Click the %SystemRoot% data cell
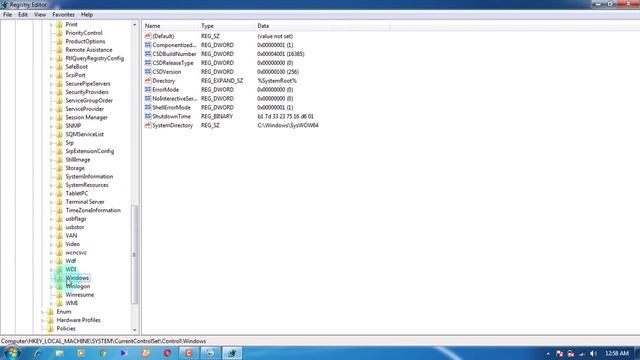The width and height of the screenshot is (640, 360). coord(277,81)
